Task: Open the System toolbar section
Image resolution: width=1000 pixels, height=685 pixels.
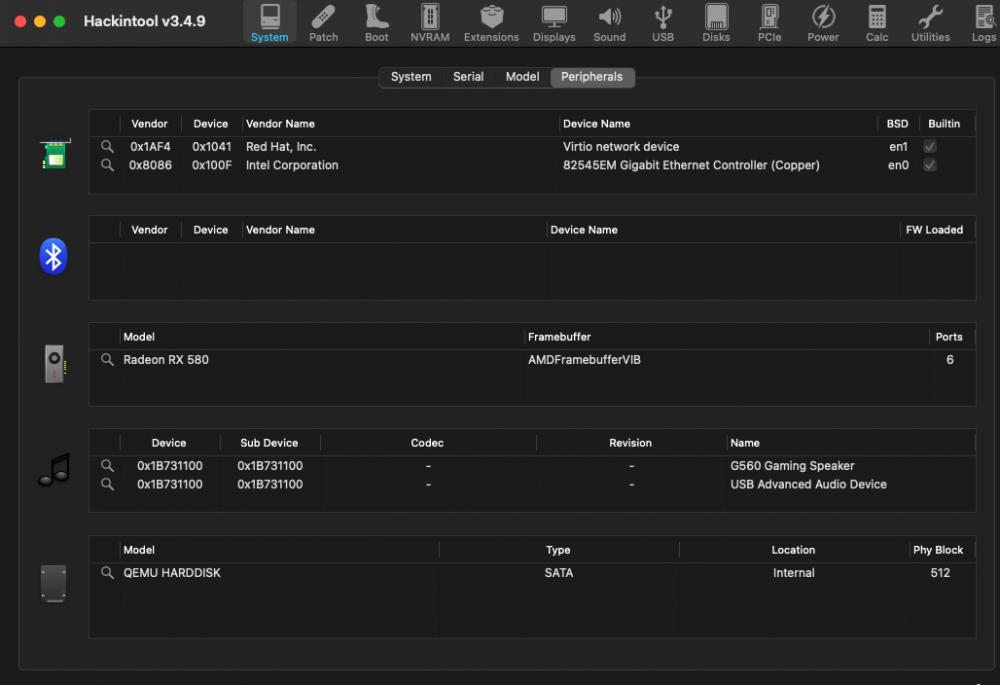Action: coord(269,23)
